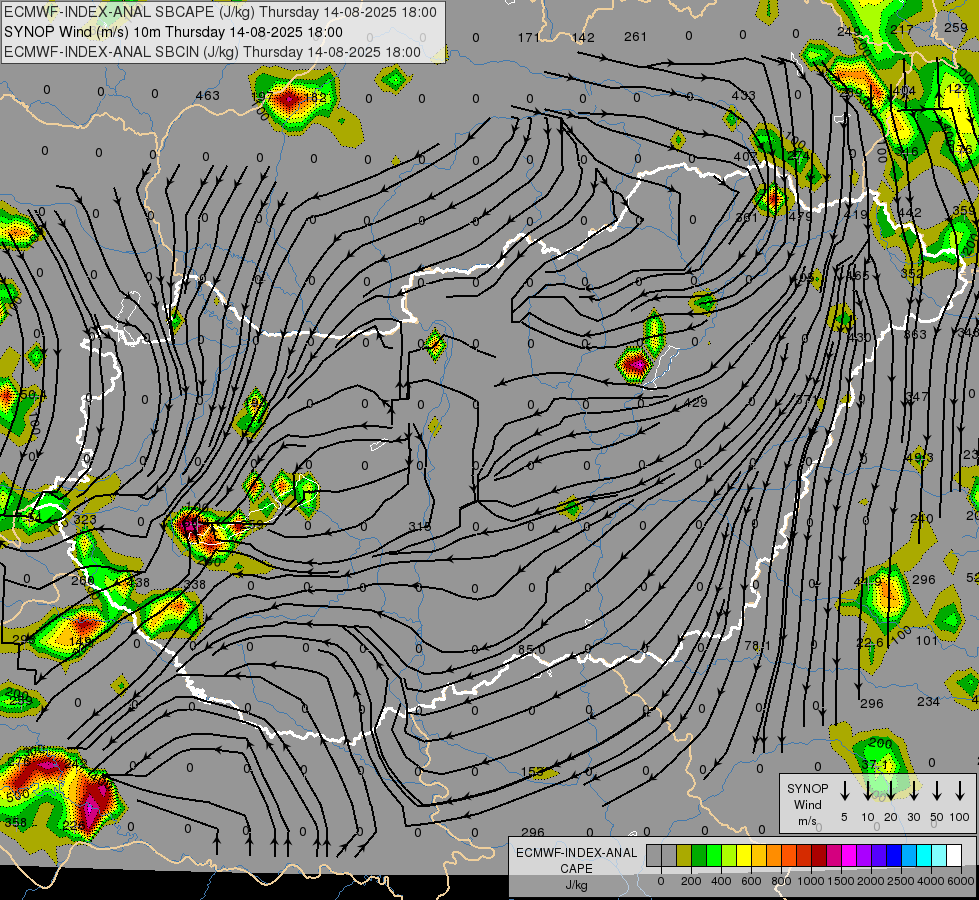Click the map value 171
The image size is (979, 900).
[528, 37]
